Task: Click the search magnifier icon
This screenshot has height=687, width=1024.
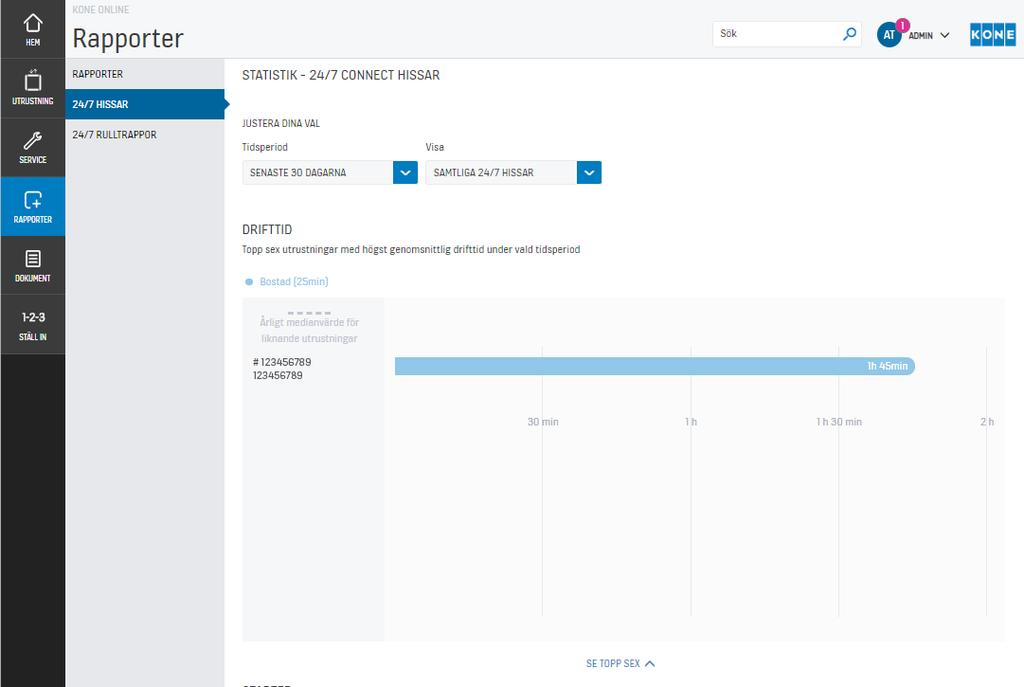Action: coord(849,34)
